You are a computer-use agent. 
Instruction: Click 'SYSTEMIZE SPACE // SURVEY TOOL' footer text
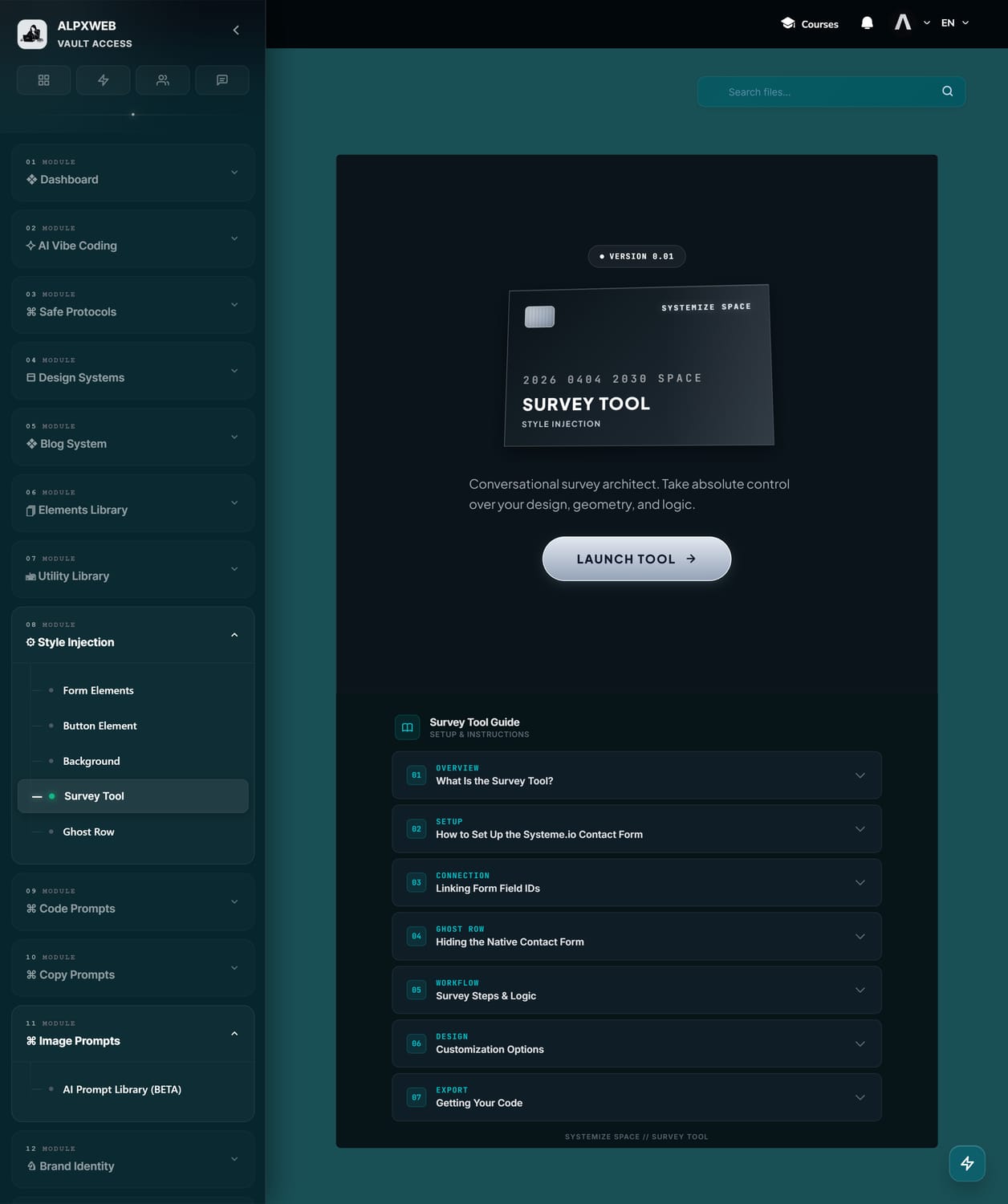tap(636, 1137)
